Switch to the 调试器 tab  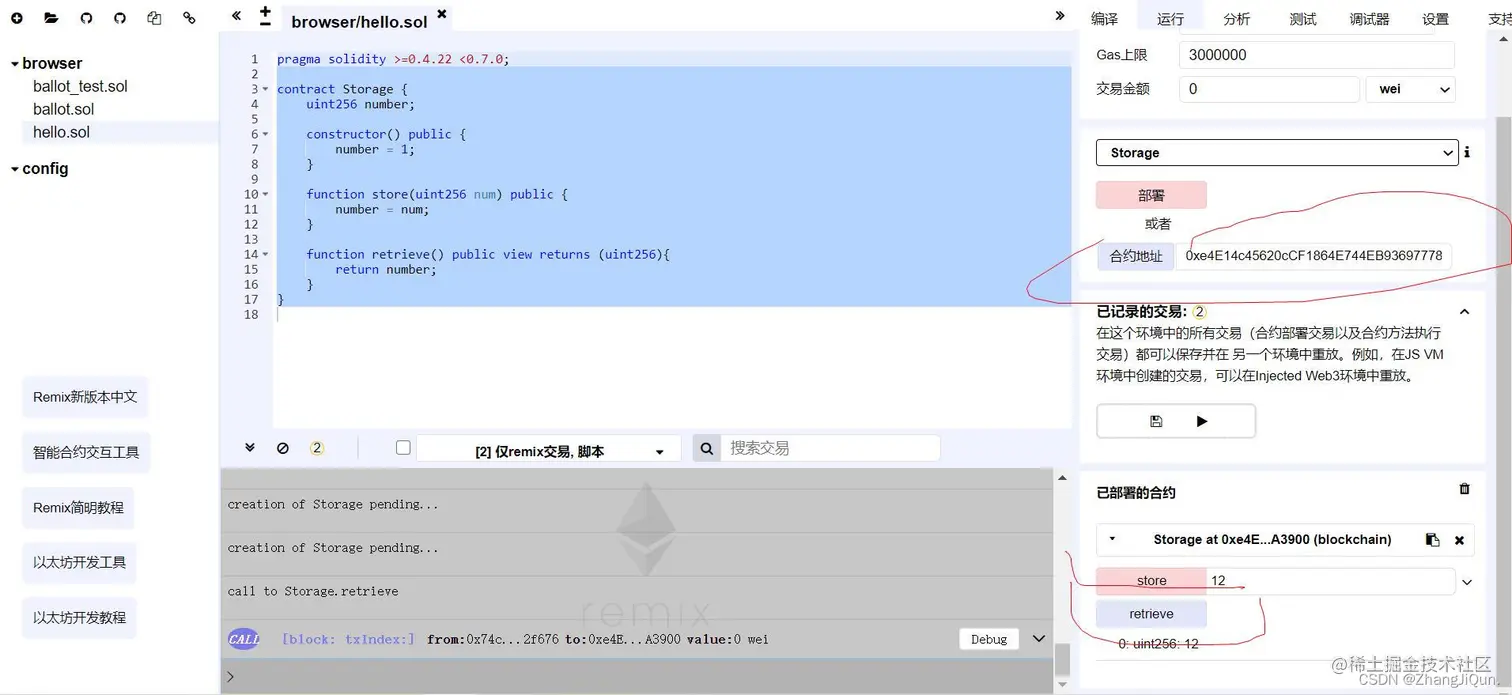tap(1369, 18)
